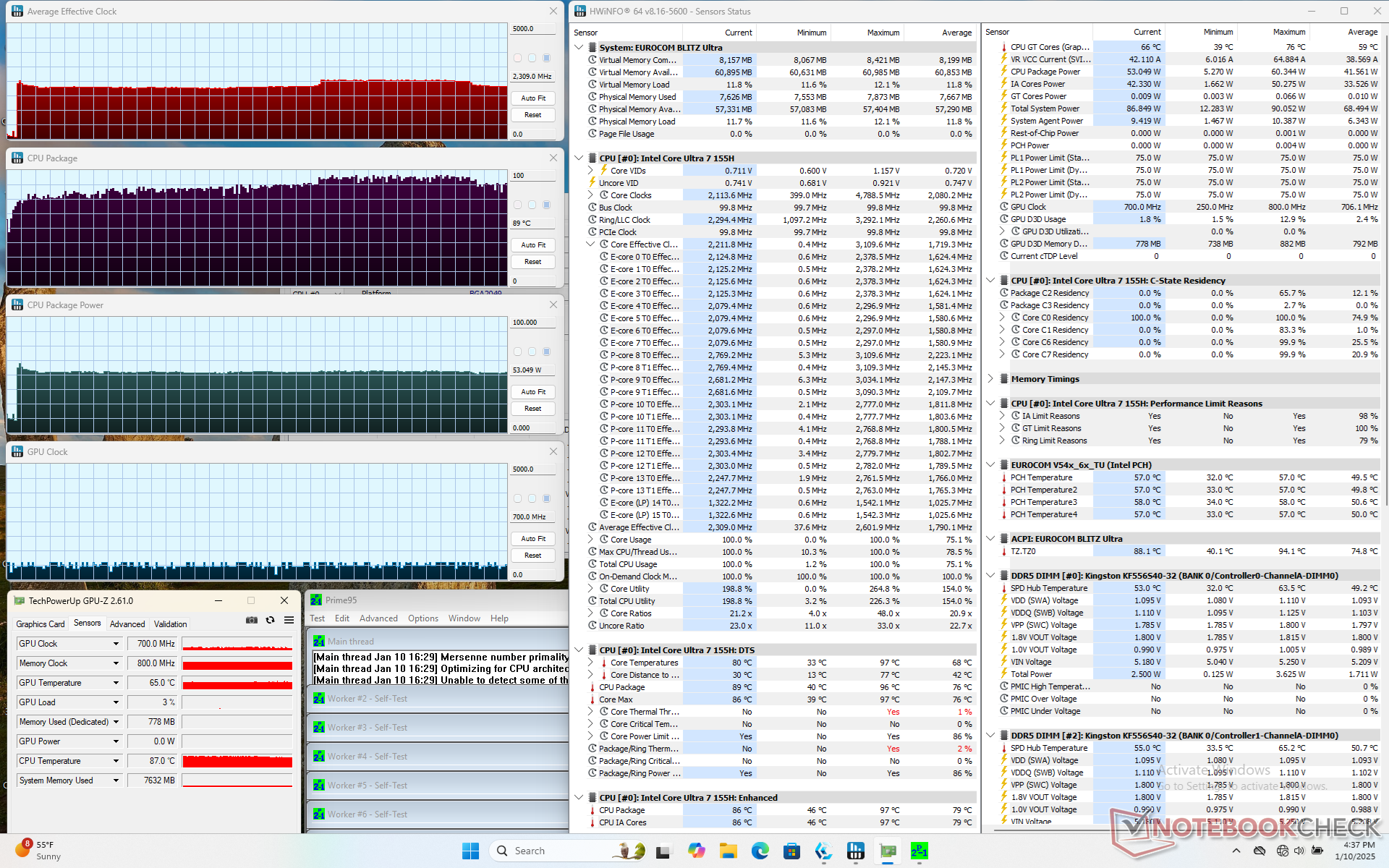Open the GPU Temperature sensor dropdown
1389x868 pixels.
pos(116,683)
